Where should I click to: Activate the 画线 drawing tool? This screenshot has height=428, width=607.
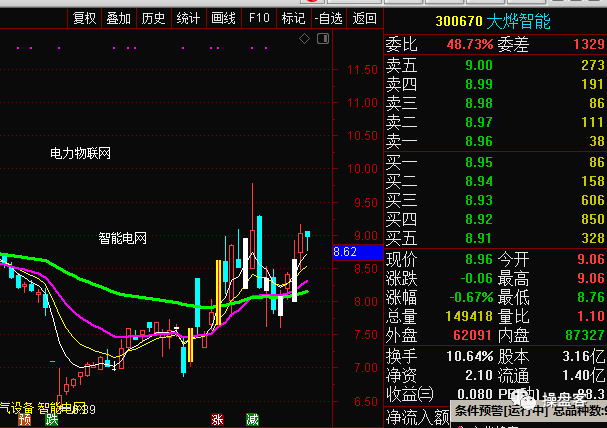[x=224, y=18]
